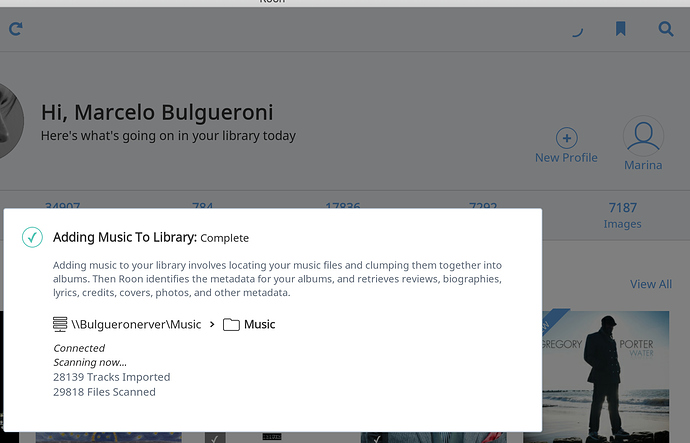Screen dimensions: 690x443
Task: Open the 34907 library stat
Action: point(62,205)
